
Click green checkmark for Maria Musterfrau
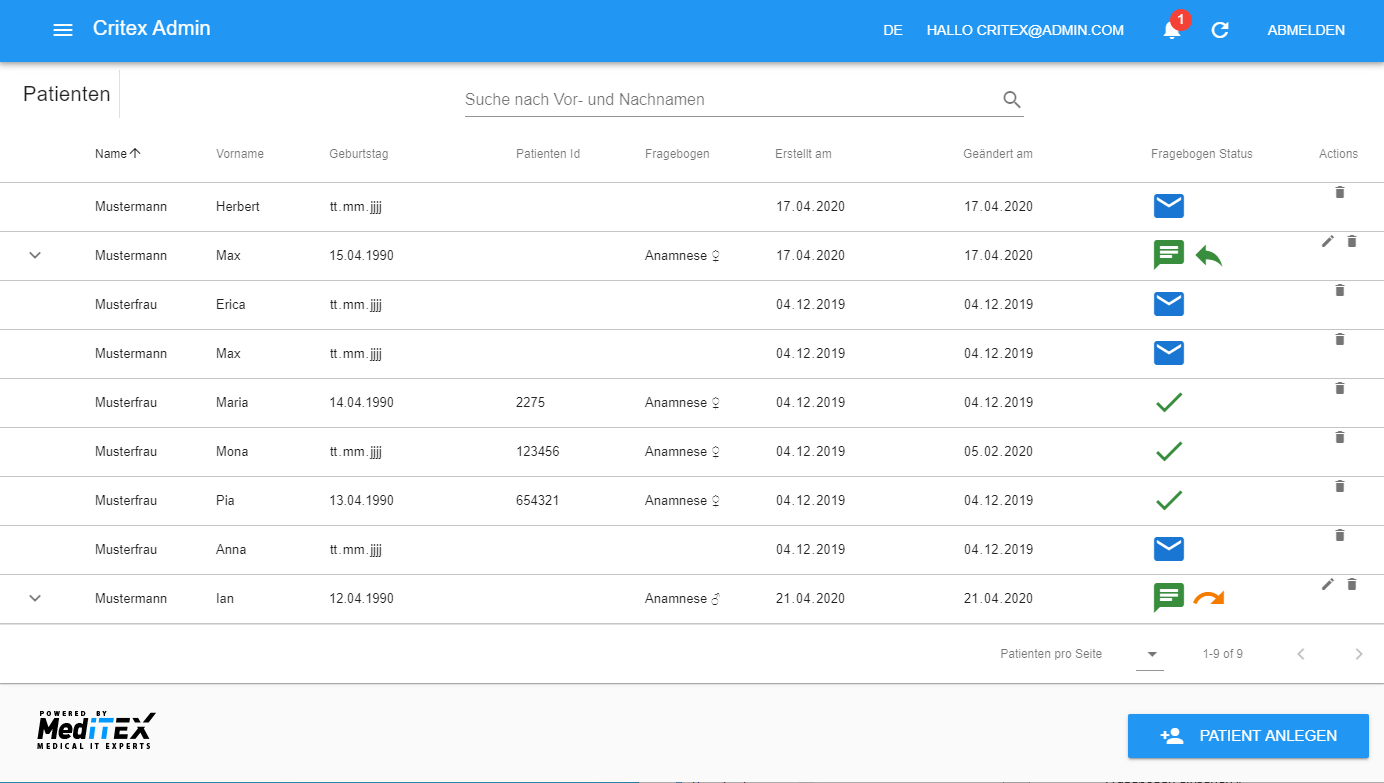click(1169, 402)
